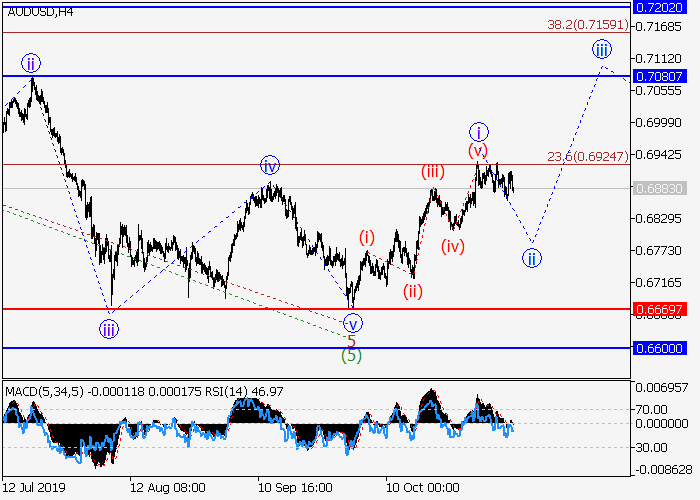Select red wave (iv) label

453,246
